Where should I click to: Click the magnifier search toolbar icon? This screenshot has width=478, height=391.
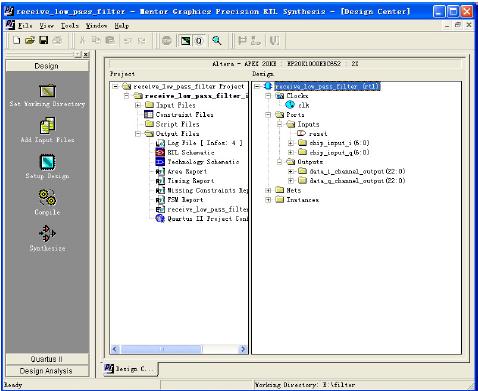click(x=217, y=41)
